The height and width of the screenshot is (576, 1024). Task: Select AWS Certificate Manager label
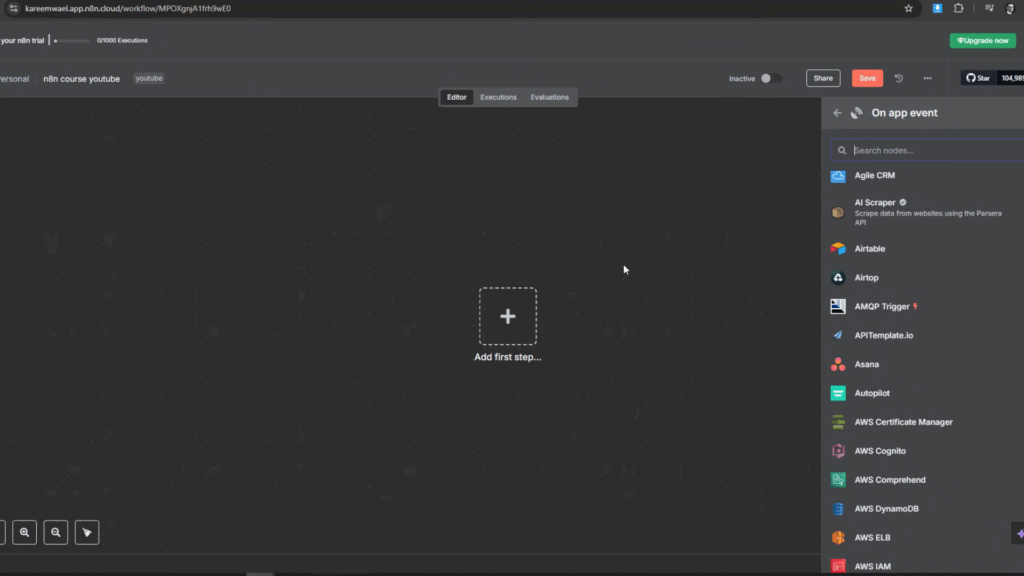pyautogui.click(x=903, y=422)
